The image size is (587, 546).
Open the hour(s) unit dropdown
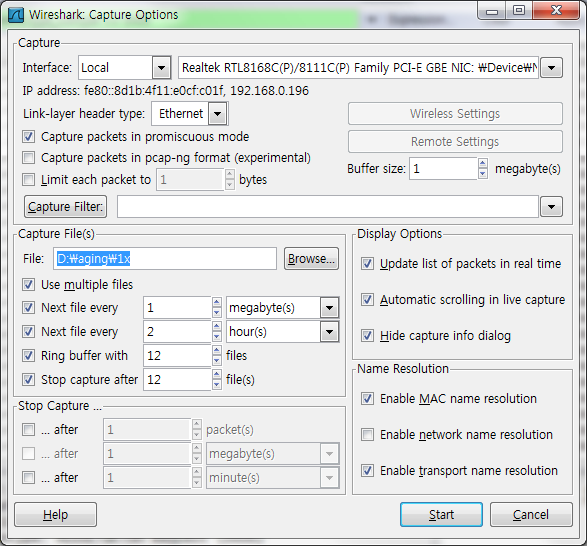329,331
